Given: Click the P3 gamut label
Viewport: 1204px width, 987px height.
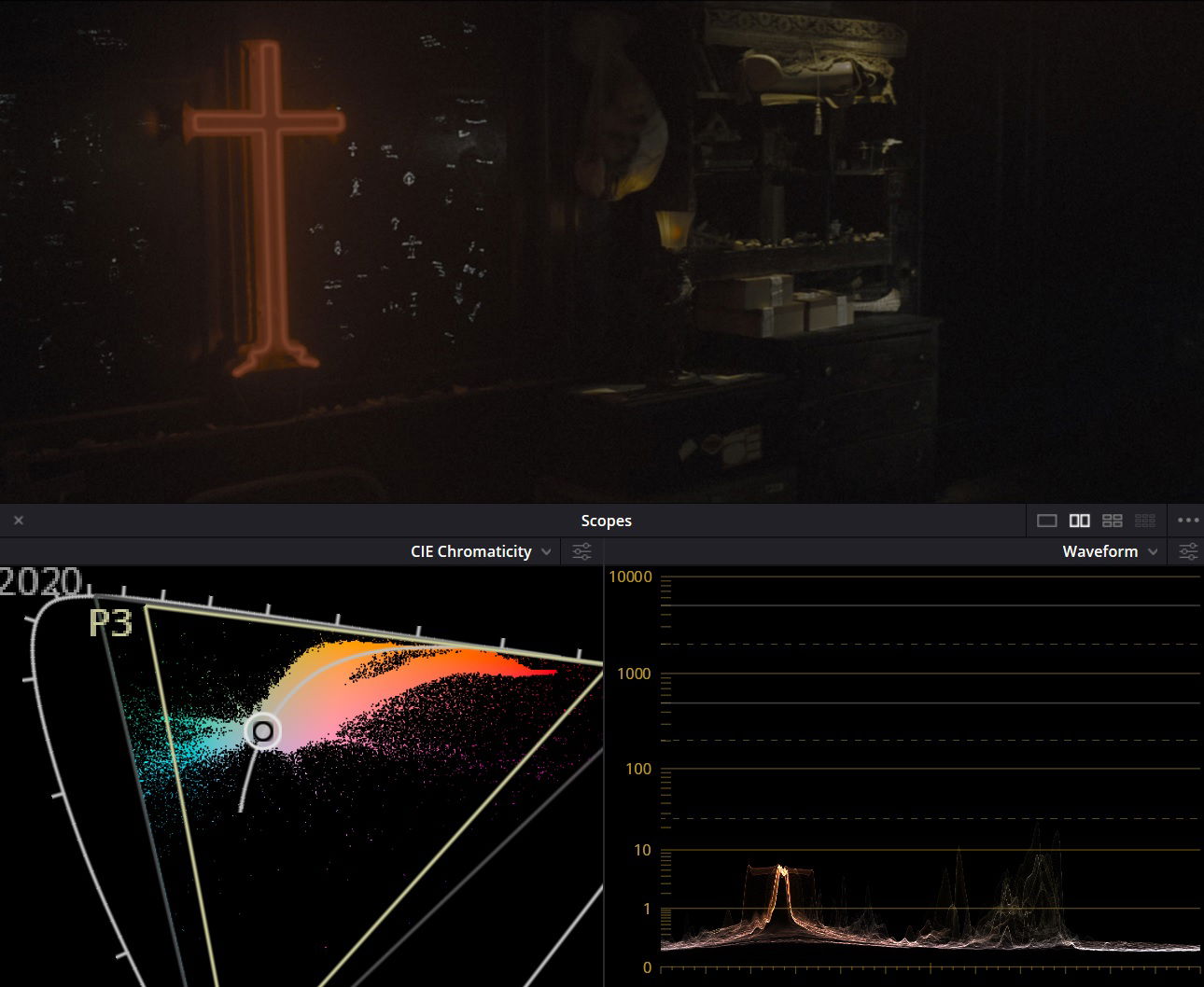Looking at the screenshot, I should pos(111,623).
